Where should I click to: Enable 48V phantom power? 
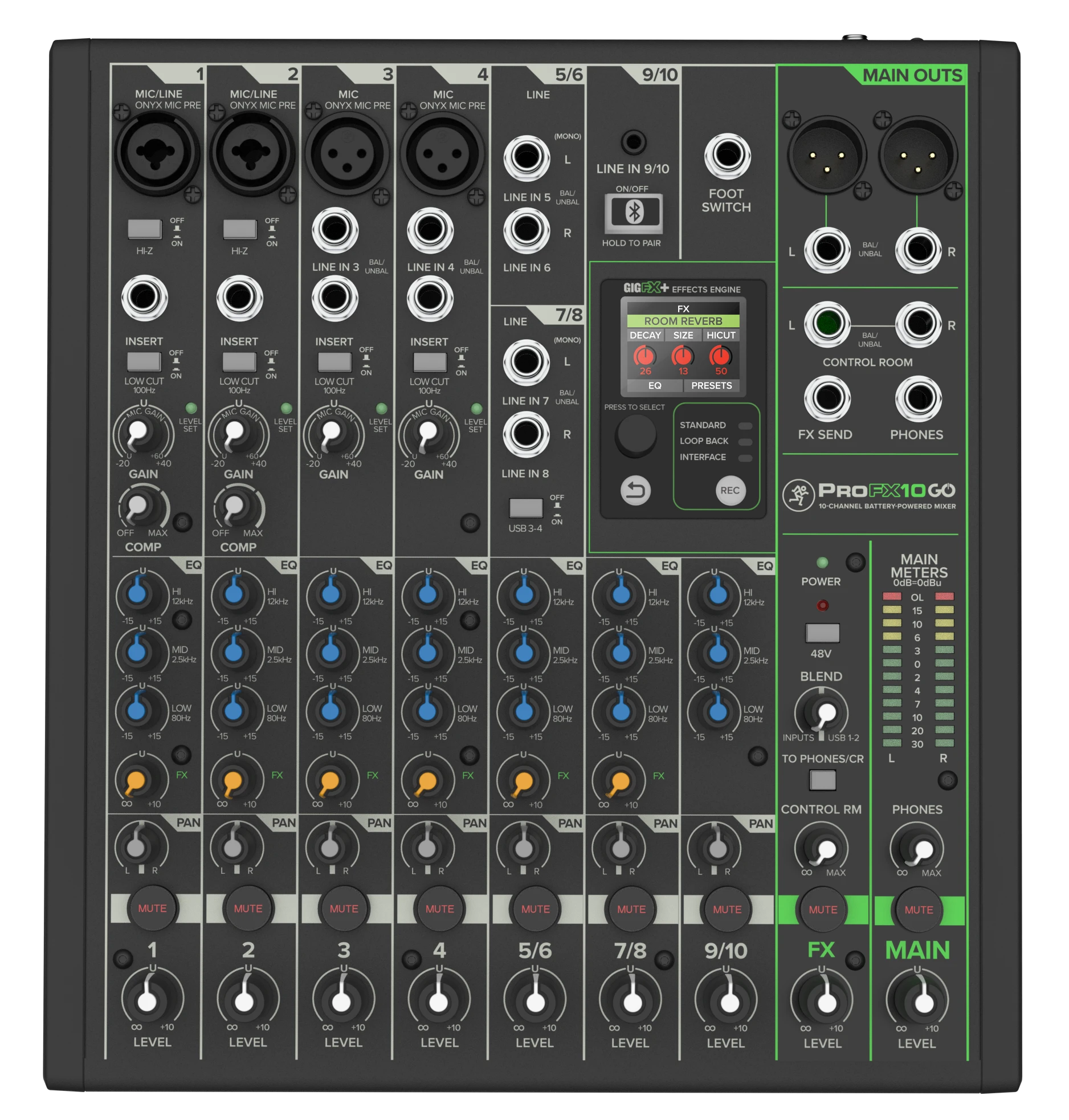coord(823,633)
